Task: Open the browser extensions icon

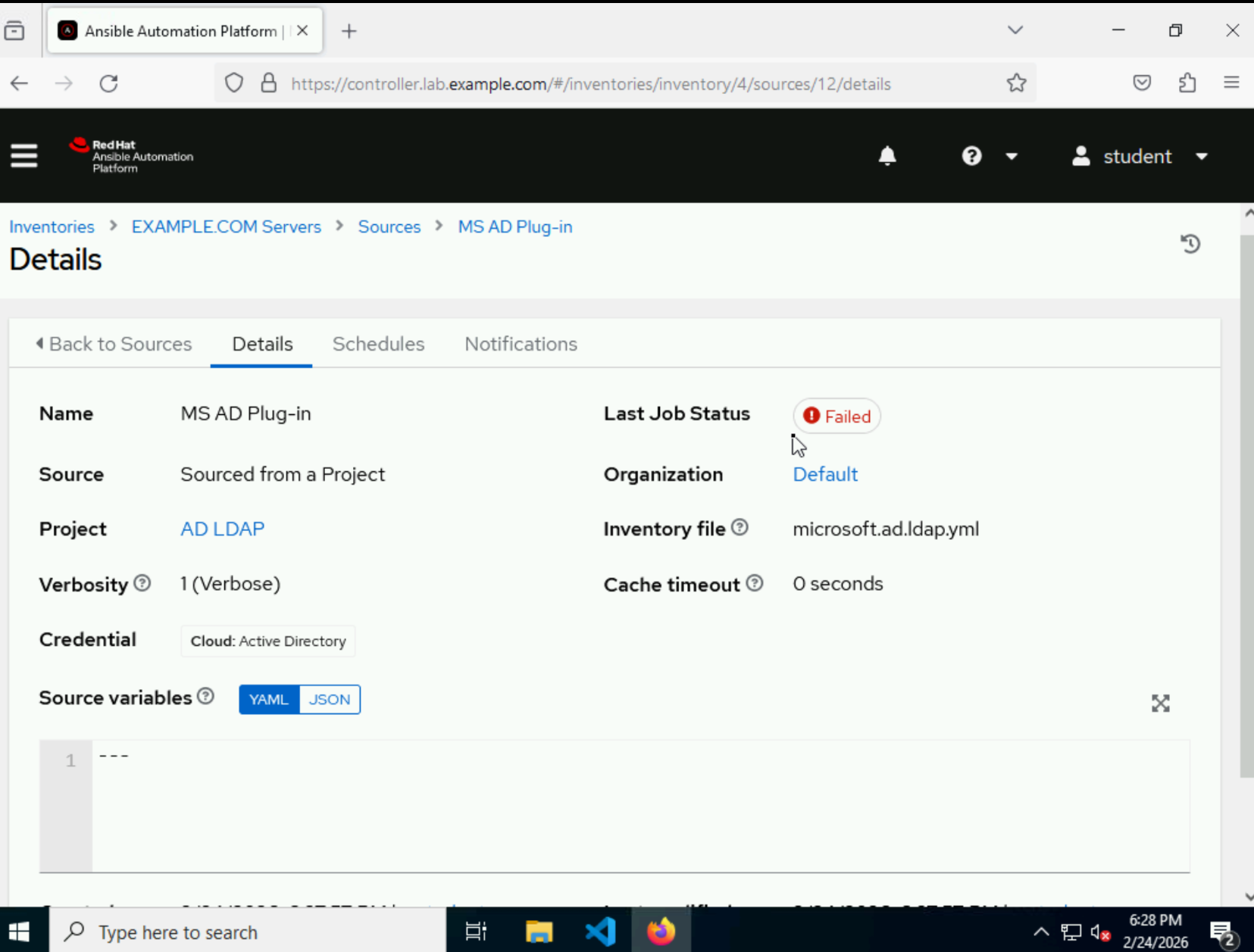Action: click(x=1187, y=83)
